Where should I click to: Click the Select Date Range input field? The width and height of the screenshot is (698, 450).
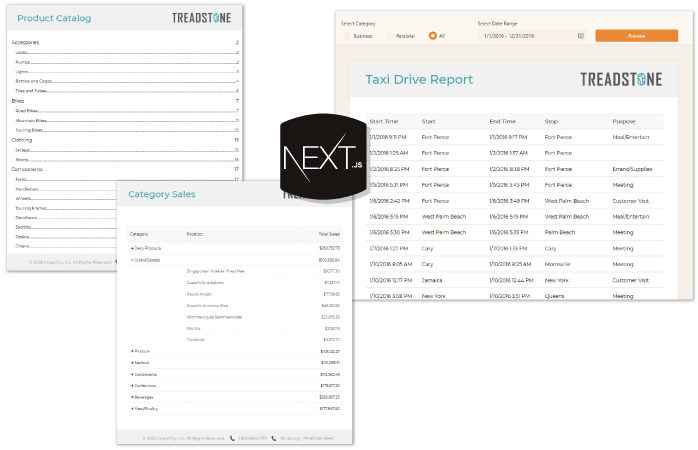coord(532,36)
